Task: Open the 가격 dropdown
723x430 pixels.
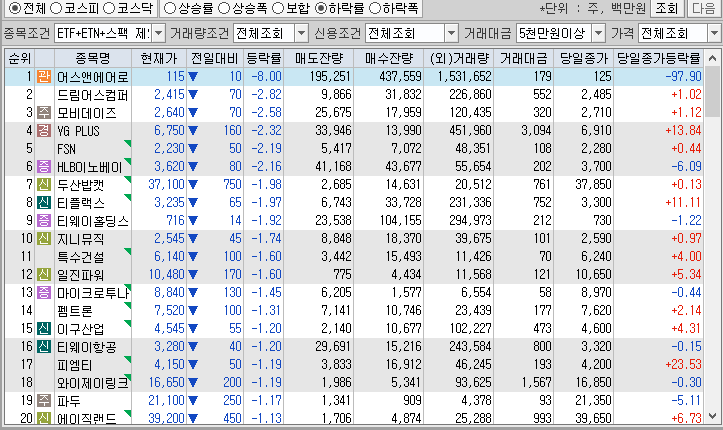Action: [x=714, y=33]
